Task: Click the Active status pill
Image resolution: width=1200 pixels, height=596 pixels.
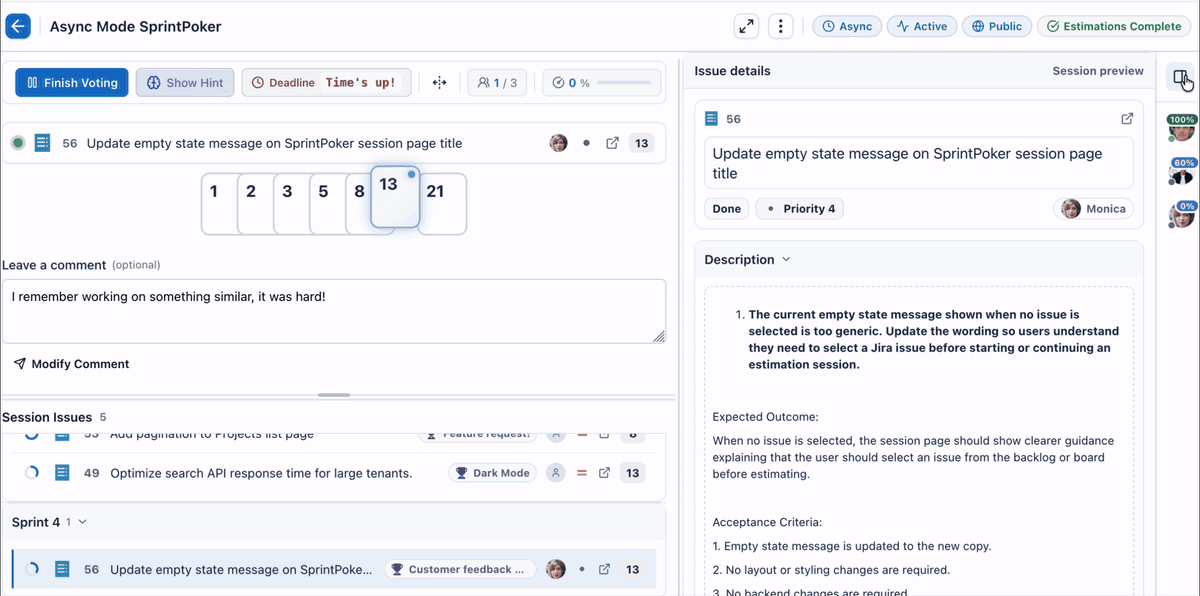Action: 922,27
